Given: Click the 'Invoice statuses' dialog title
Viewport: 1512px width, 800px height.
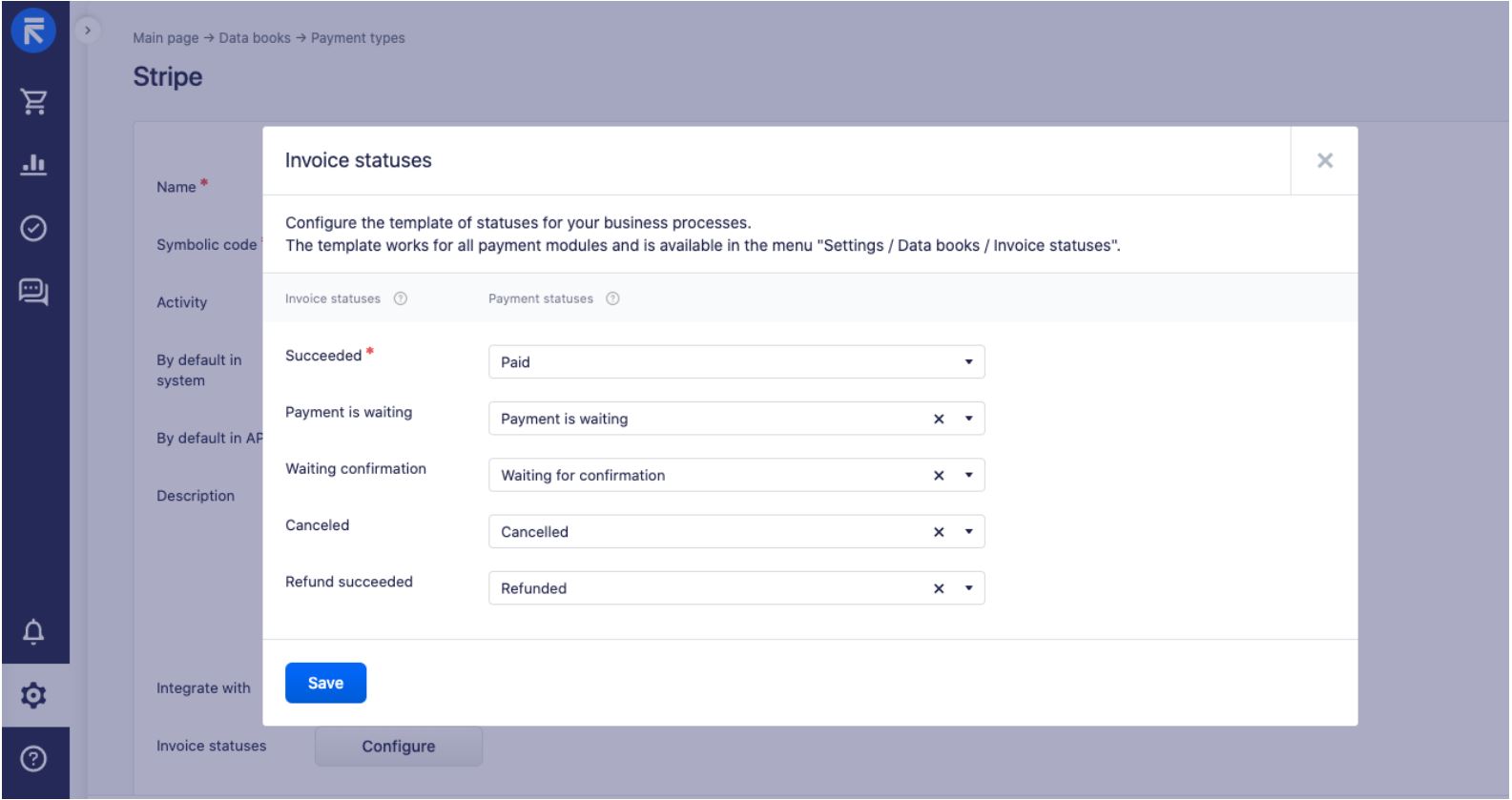Looking at the screenshot, I should [359, 160].
